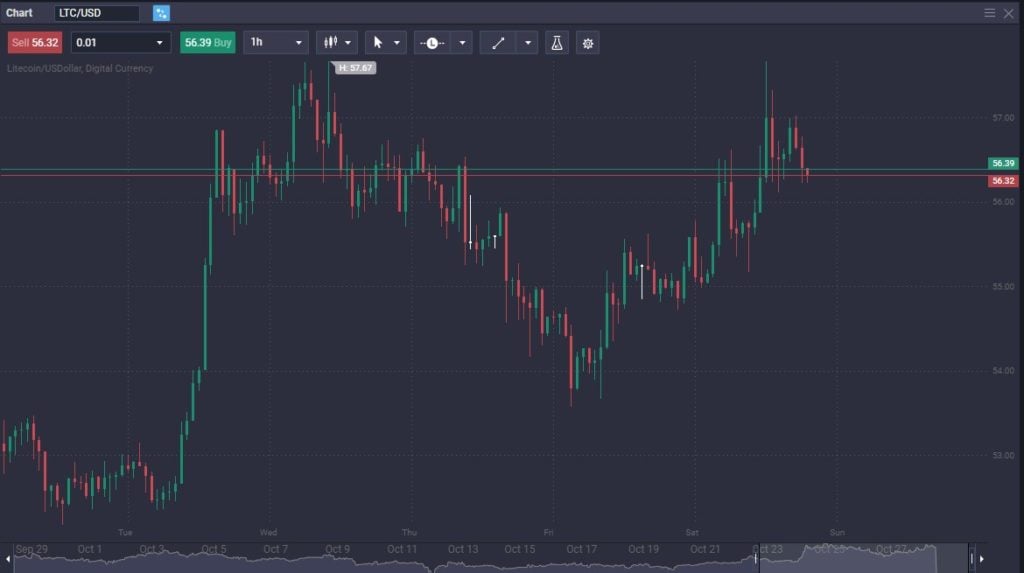Click the red 56.32 price tag
The height and width of the screenshot is (573, 1024).
[x=1002, y=180]
